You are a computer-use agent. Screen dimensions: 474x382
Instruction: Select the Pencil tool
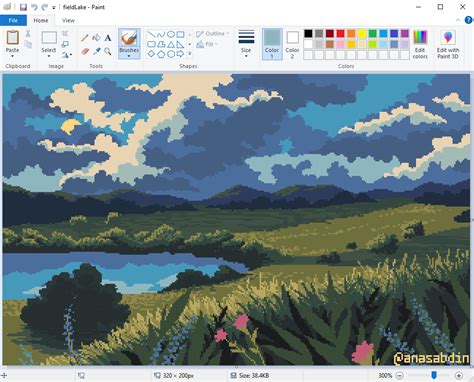[x=85, y=38]
